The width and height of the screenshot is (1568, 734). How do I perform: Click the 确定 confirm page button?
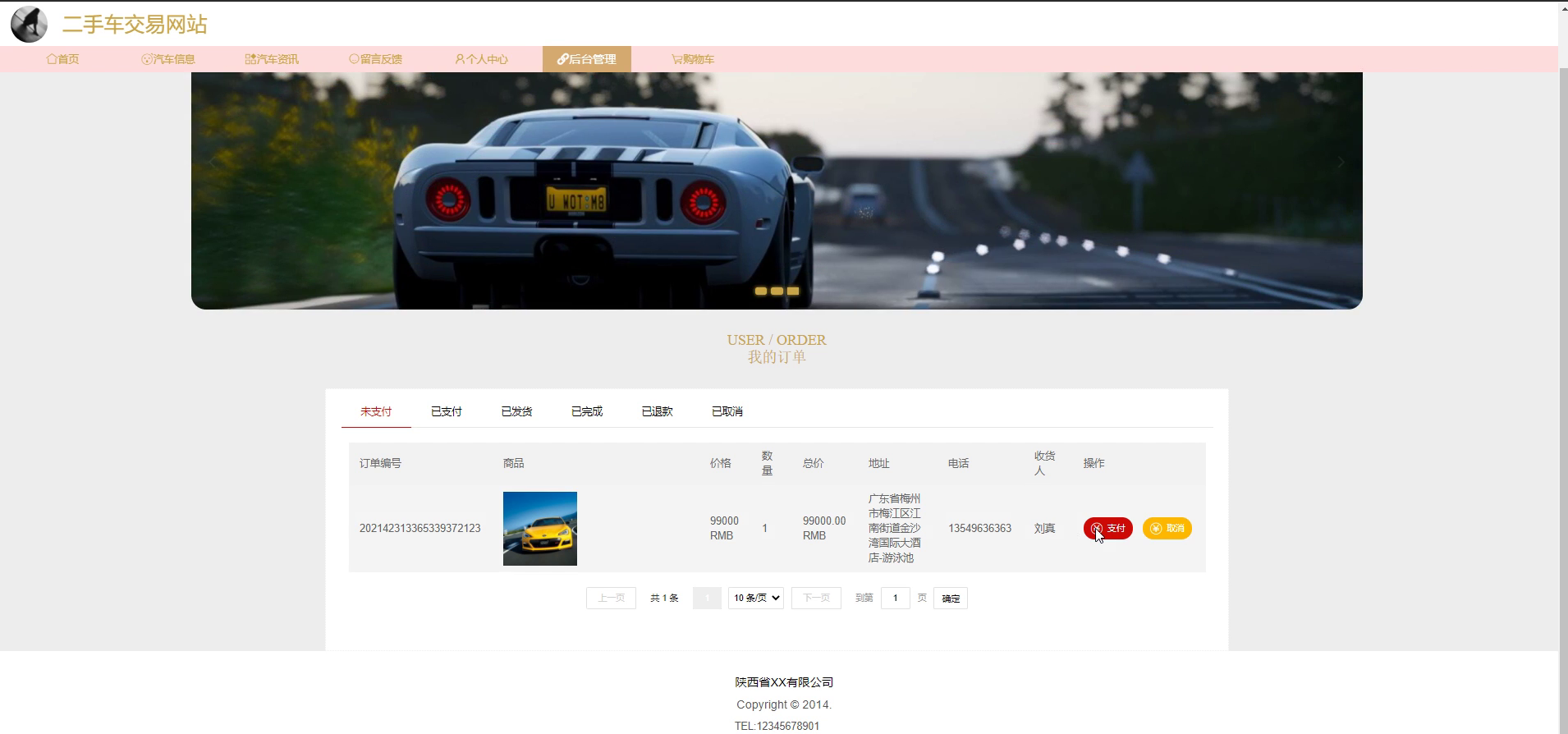click(x=951, y=598)
